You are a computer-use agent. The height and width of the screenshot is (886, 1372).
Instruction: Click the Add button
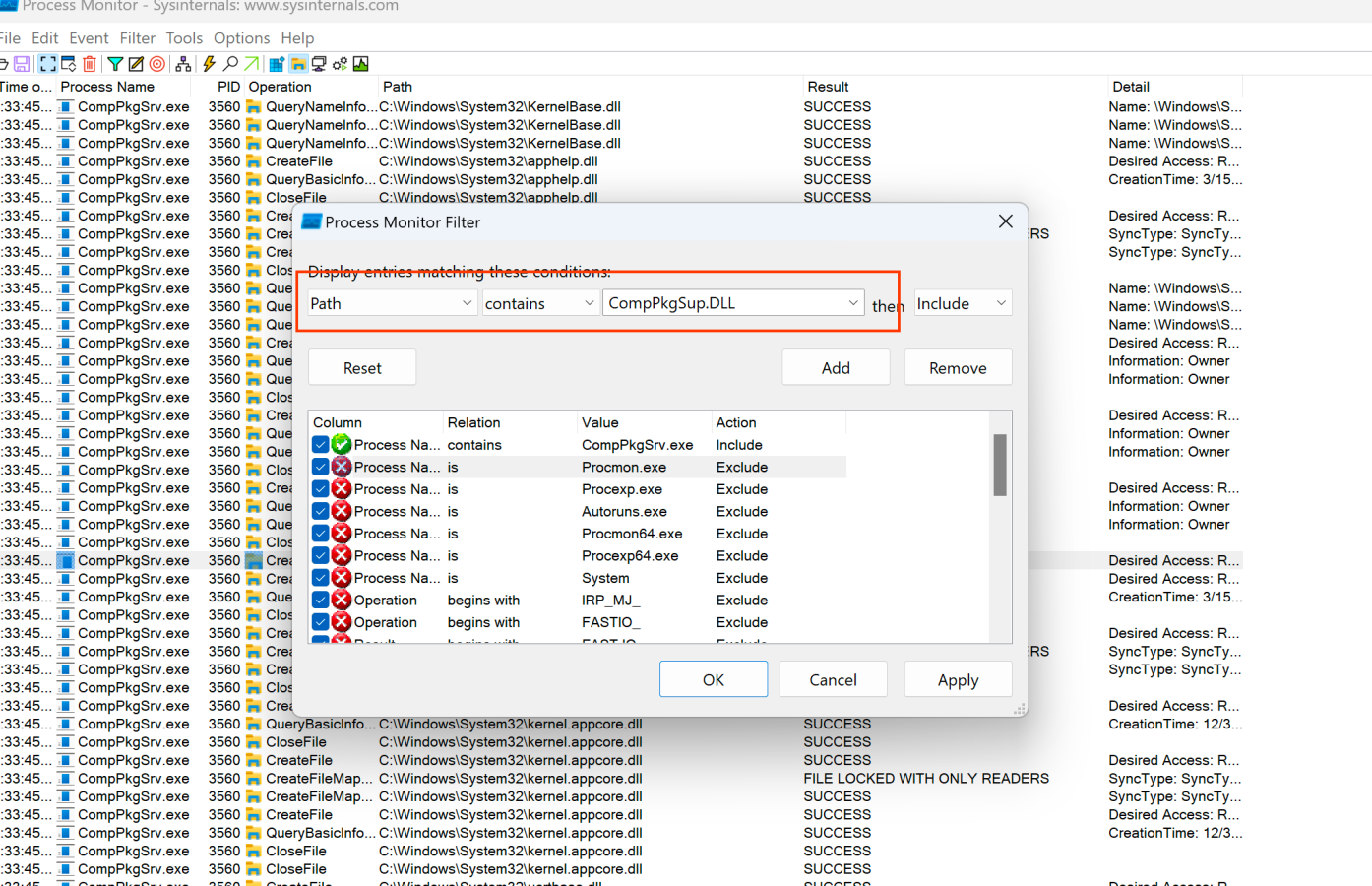point(836,368)
